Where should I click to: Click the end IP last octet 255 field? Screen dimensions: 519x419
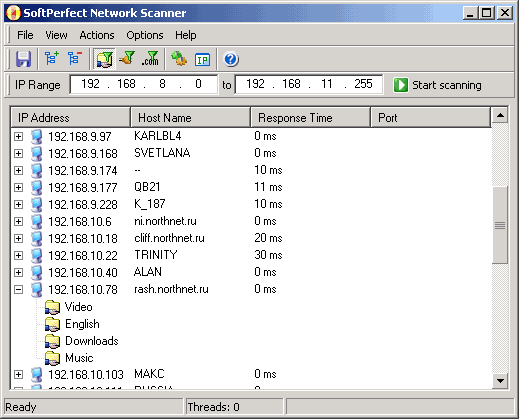363,84
